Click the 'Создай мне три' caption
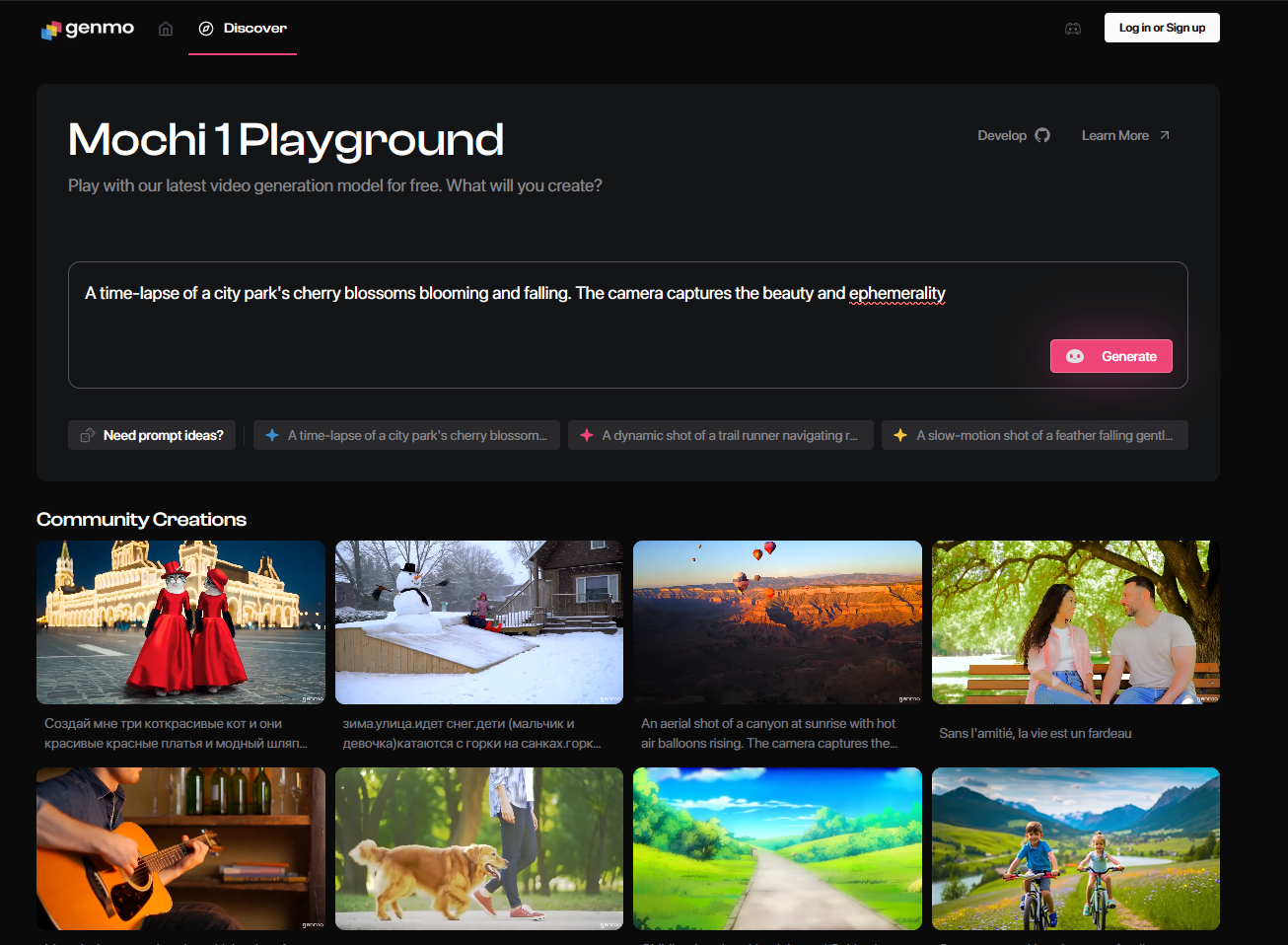The image size is (1288, 945). tap(177, 733)
